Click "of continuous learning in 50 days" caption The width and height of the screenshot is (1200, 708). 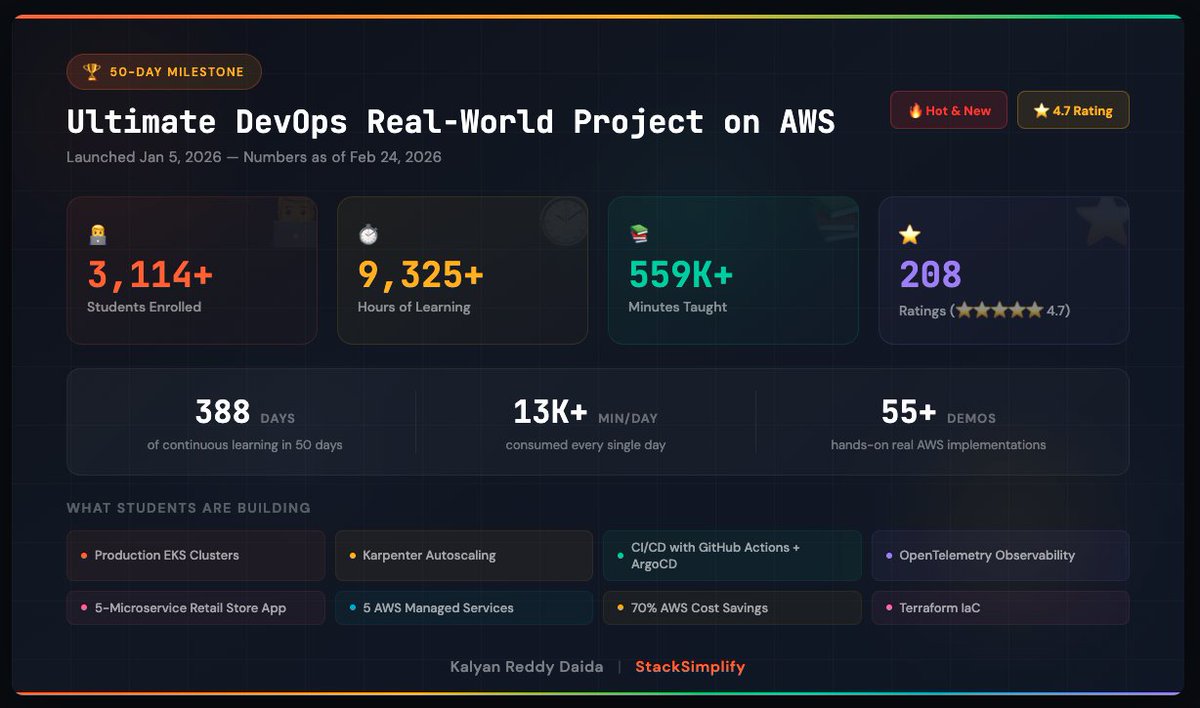[245, 445]
